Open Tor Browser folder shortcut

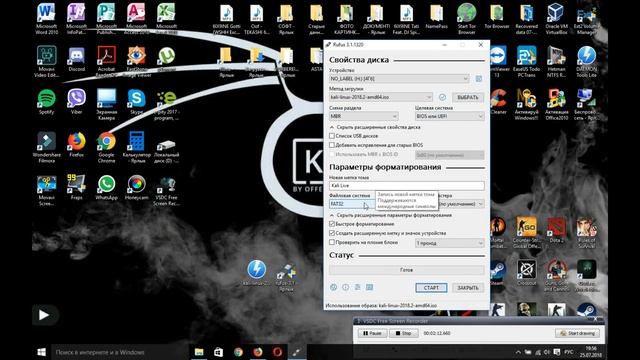tap(497, 16)
